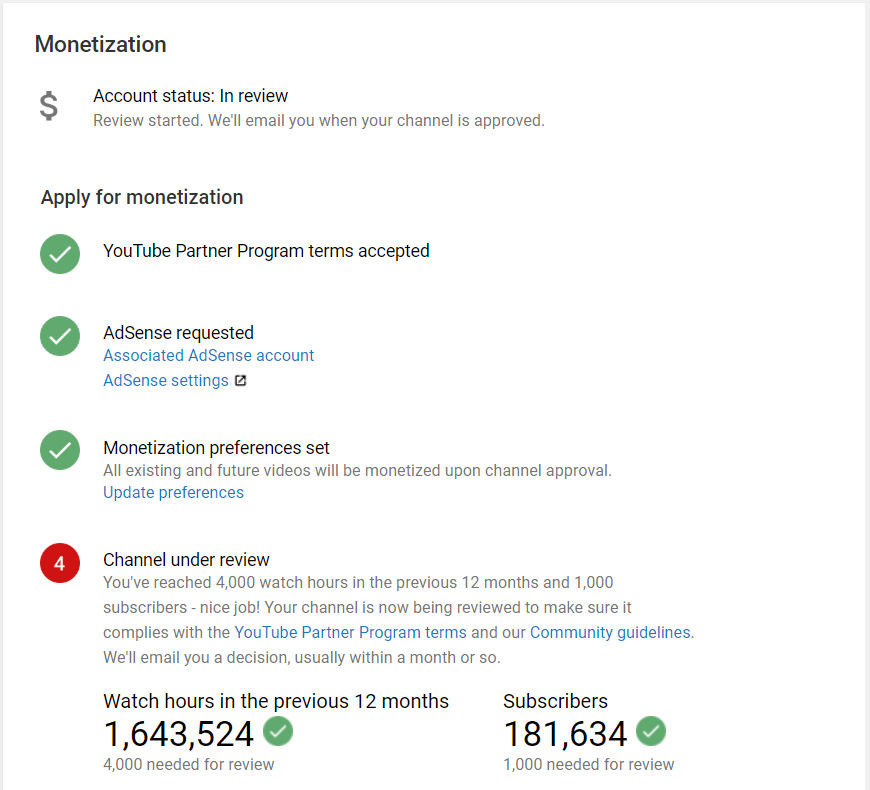Click the Subscribers label

555,701
